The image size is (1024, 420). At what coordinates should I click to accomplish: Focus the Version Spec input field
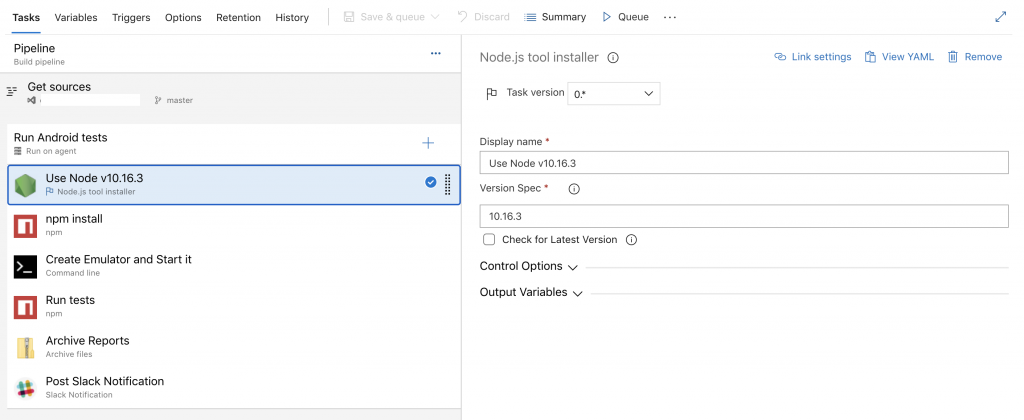(744, 216)
